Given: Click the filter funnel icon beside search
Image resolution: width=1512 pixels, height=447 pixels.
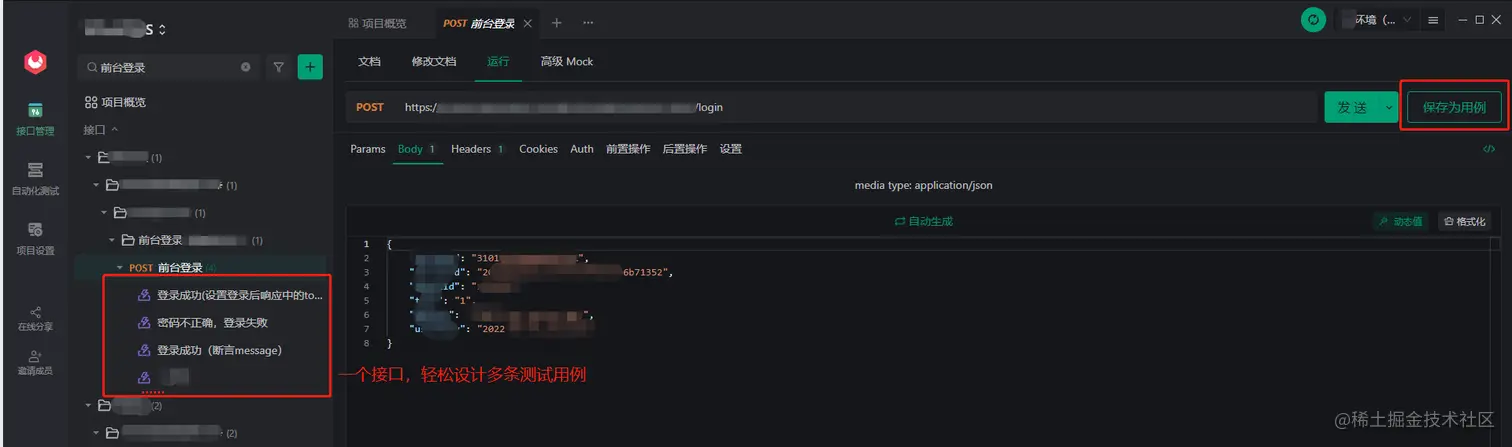Looking at the screenshot, I should tap(279, 67).
